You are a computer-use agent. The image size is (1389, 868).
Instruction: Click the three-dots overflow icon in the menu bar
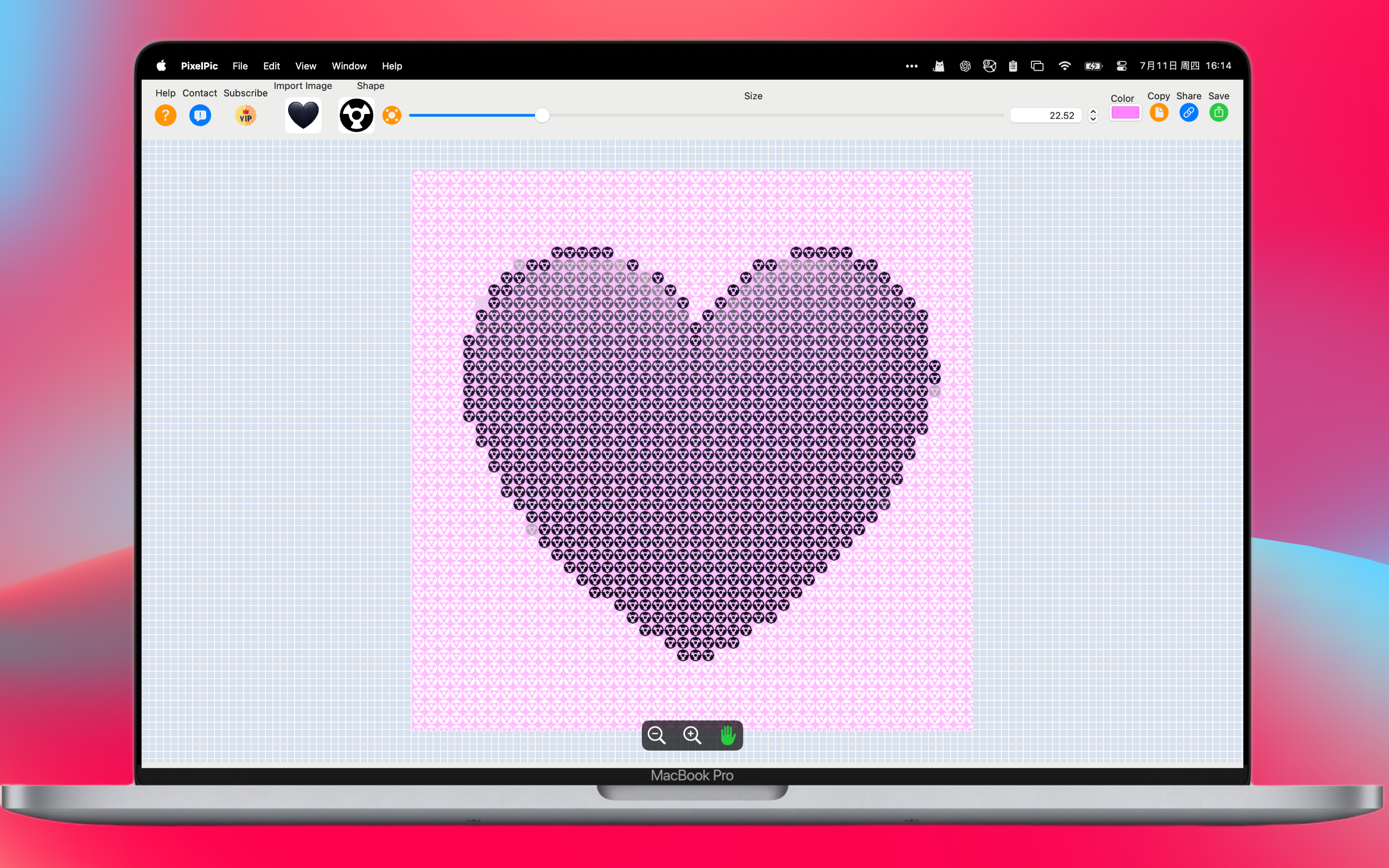pyautogui.click(x=912, y=66)
